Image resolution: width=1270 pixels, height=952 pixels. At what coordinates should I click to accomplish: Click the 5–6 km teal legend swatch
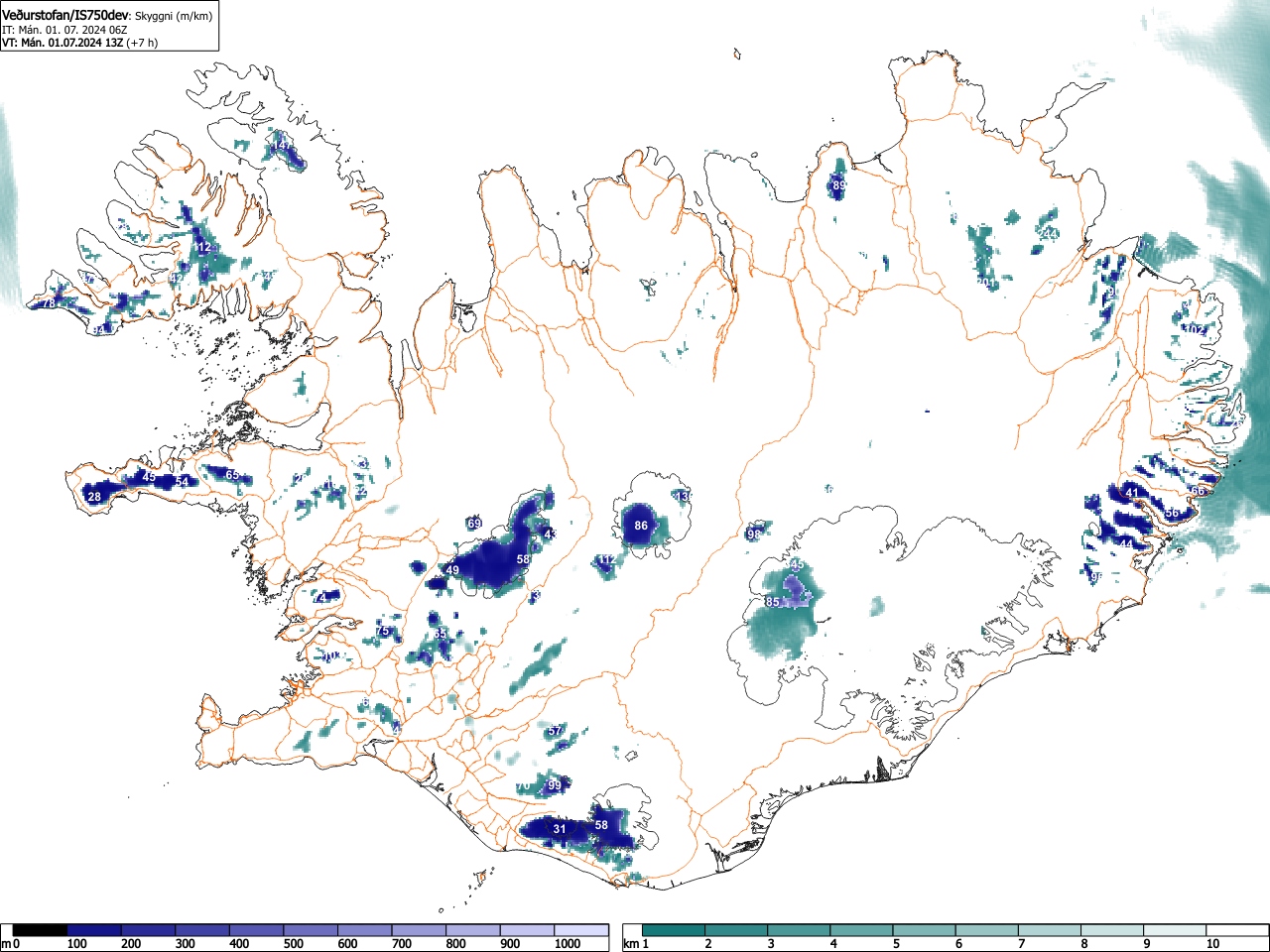pos(925,930)
